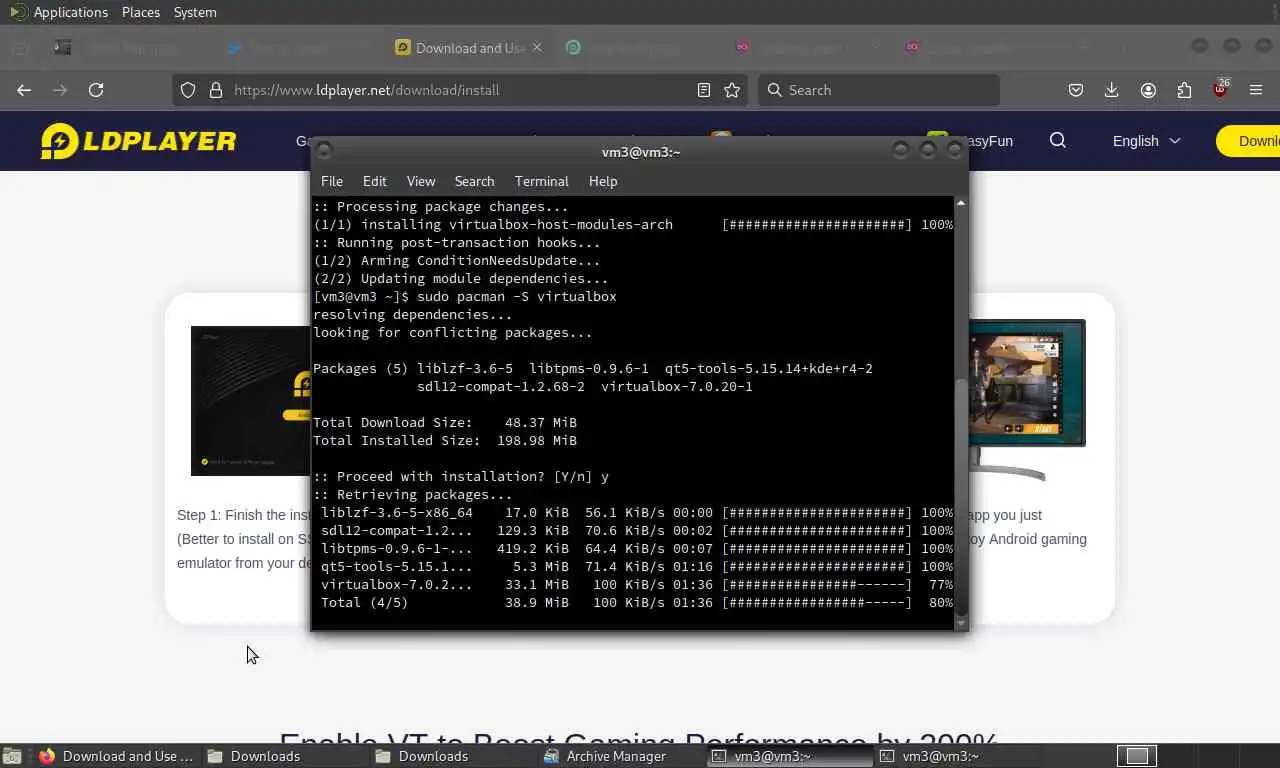
Task: Open Firefox downloads panel arrow
Action: click(x=1111, y=90)
